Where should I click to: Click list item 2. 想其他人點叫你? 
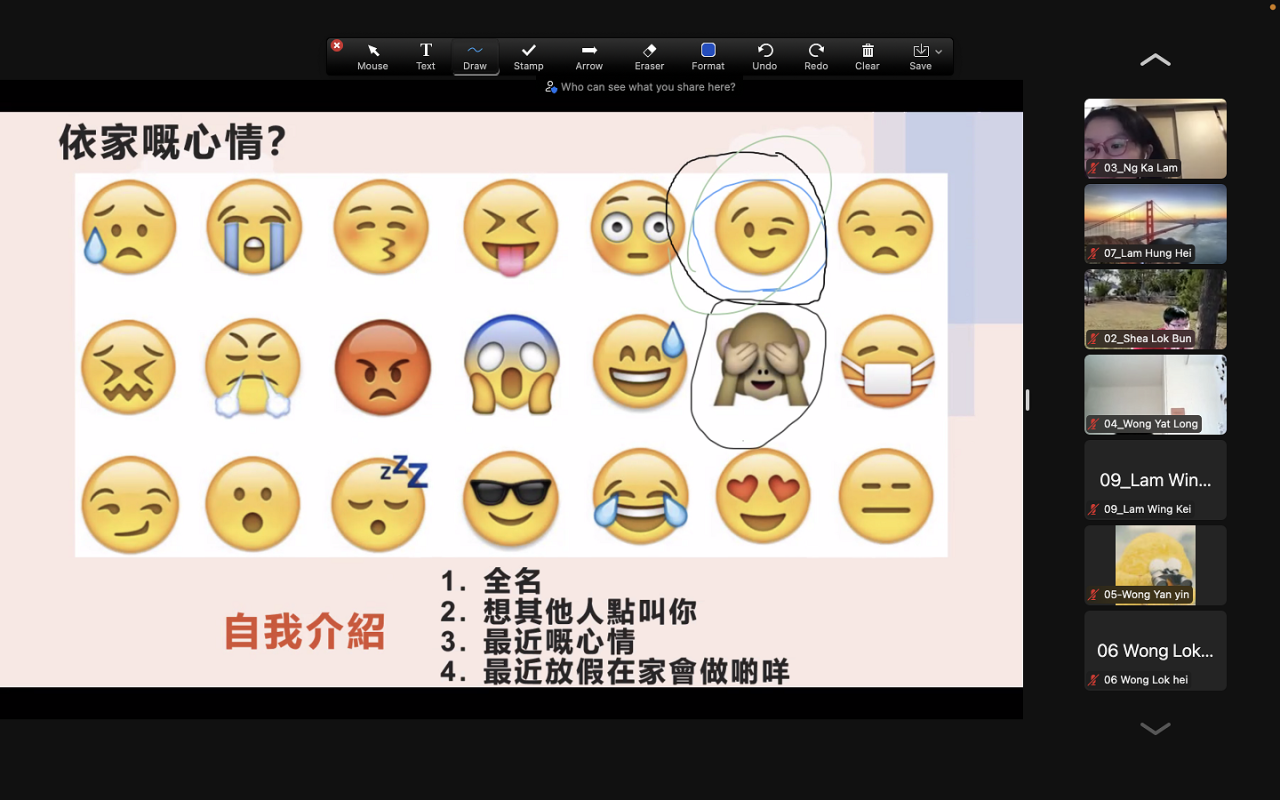pyautogui.click(x=569, y=611)
